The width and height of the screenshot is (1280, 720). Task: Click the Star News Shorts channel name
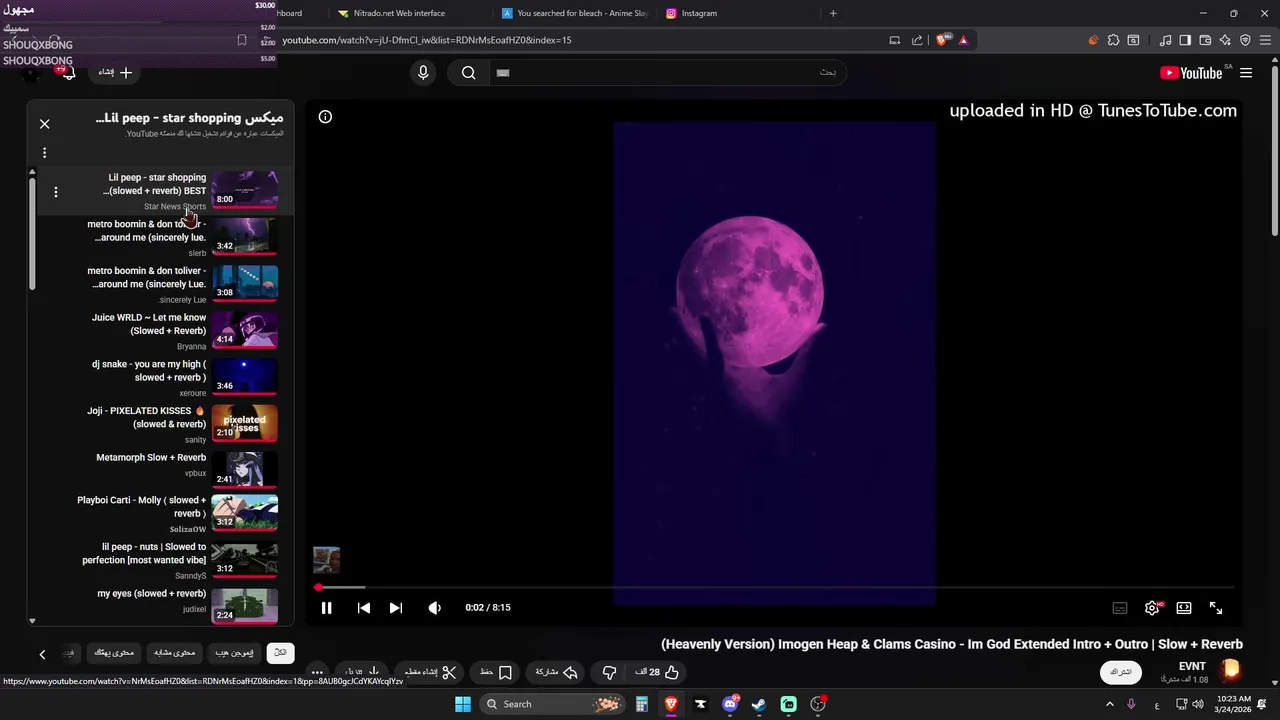(175, 207)
